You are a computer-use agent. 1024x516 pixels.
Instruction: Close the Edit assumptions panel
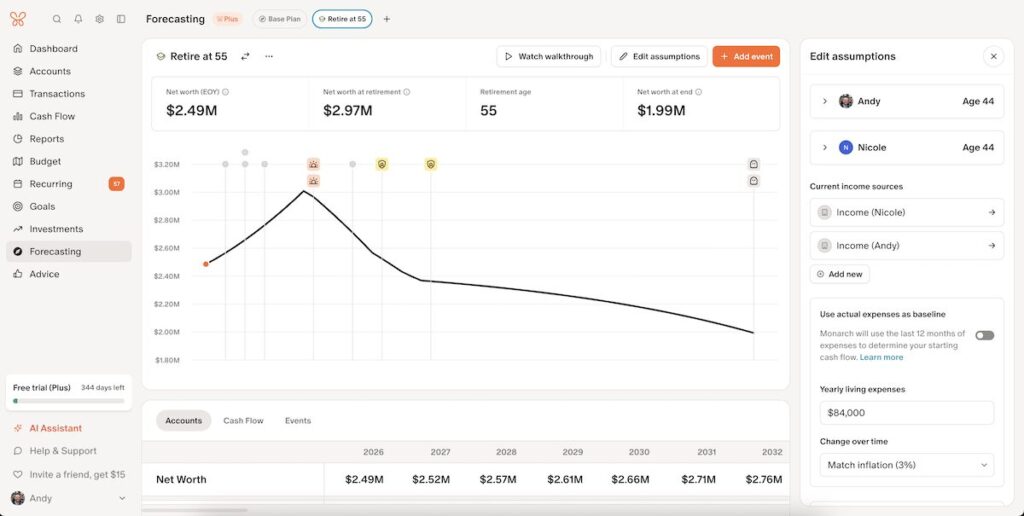(x=993, y=56)
